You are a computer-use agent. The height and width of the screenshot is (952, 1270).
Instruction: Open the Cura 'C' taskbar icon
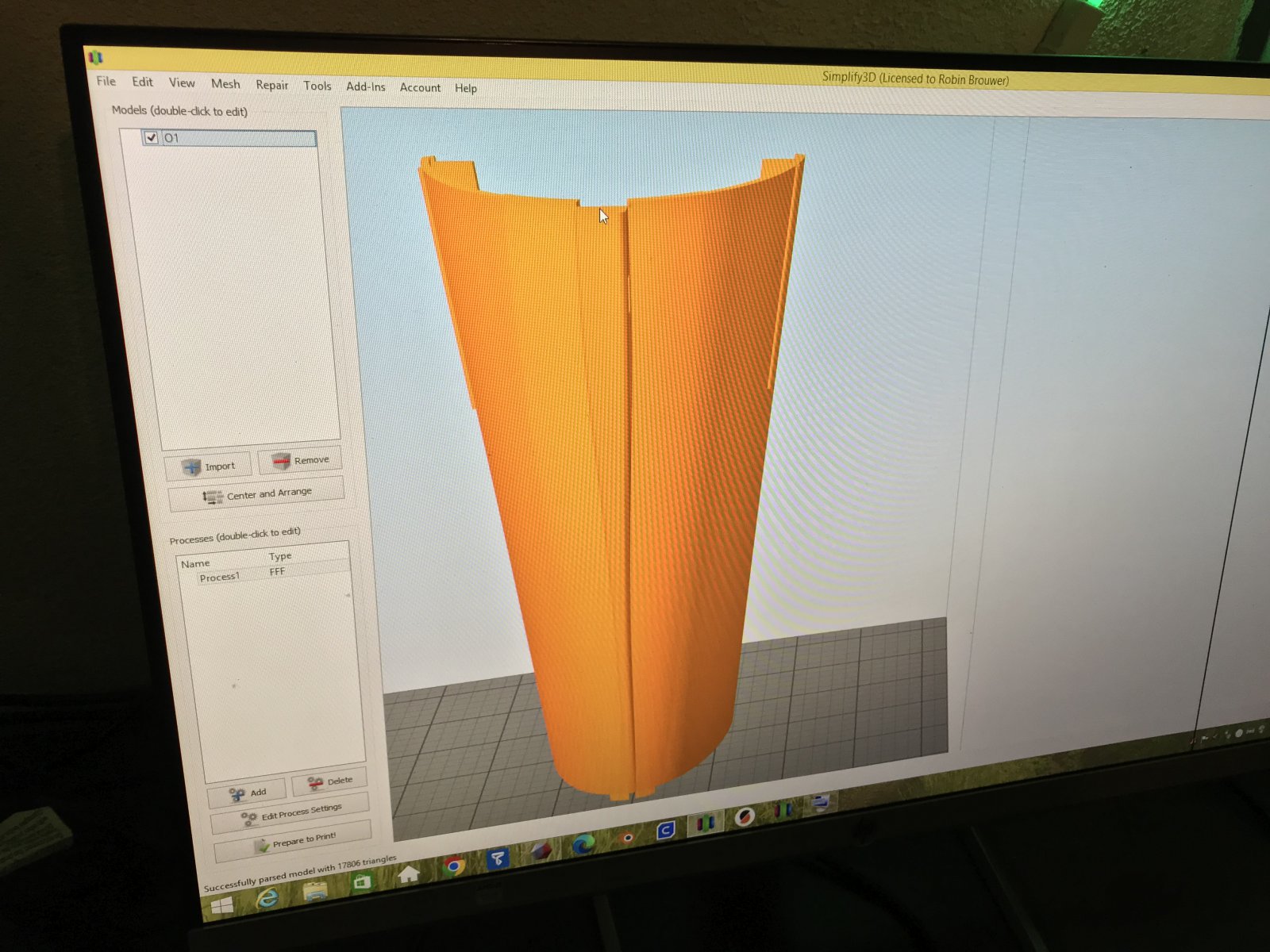[x=666, y=831]
